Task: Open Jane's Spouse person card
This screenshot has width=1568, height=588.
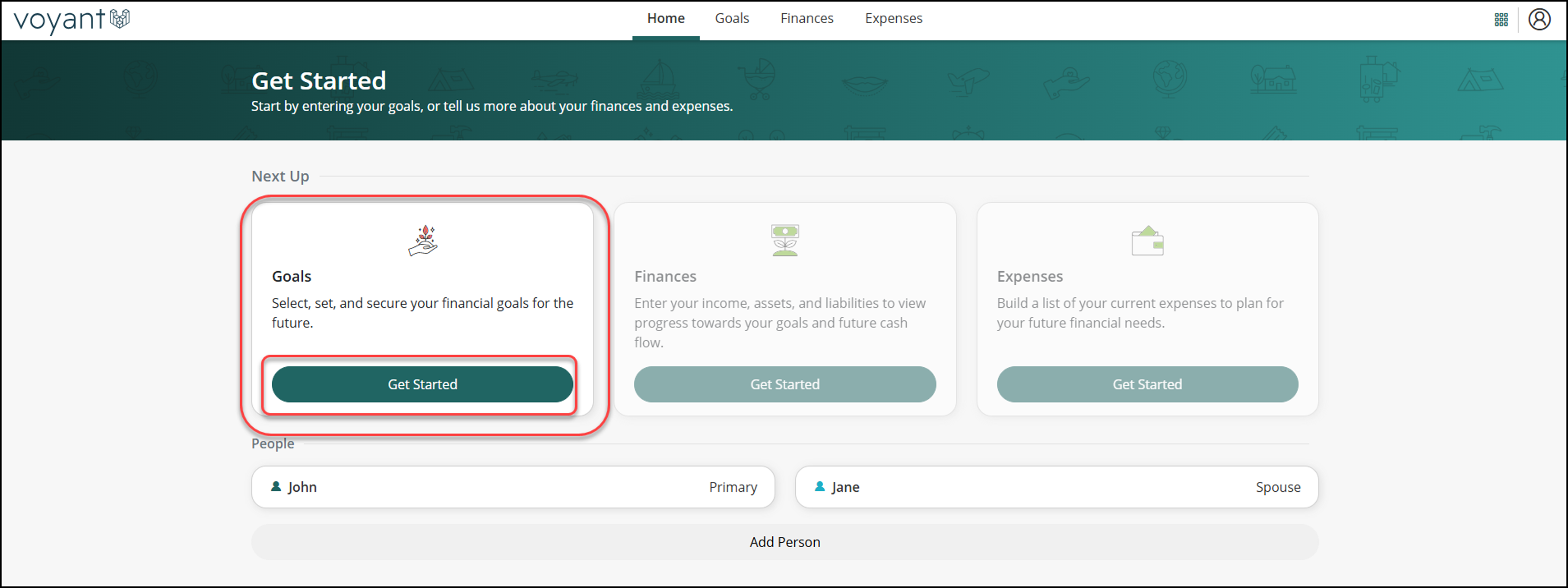Action: pyautogui.click(x=1056, y=487)
